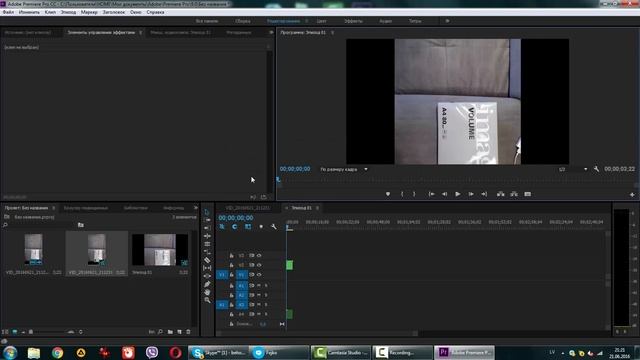Click New Bin folder icon in Project panel
The width and height of the screenshot is (640, 360).
pyautogui.click(x=170, y=332)
